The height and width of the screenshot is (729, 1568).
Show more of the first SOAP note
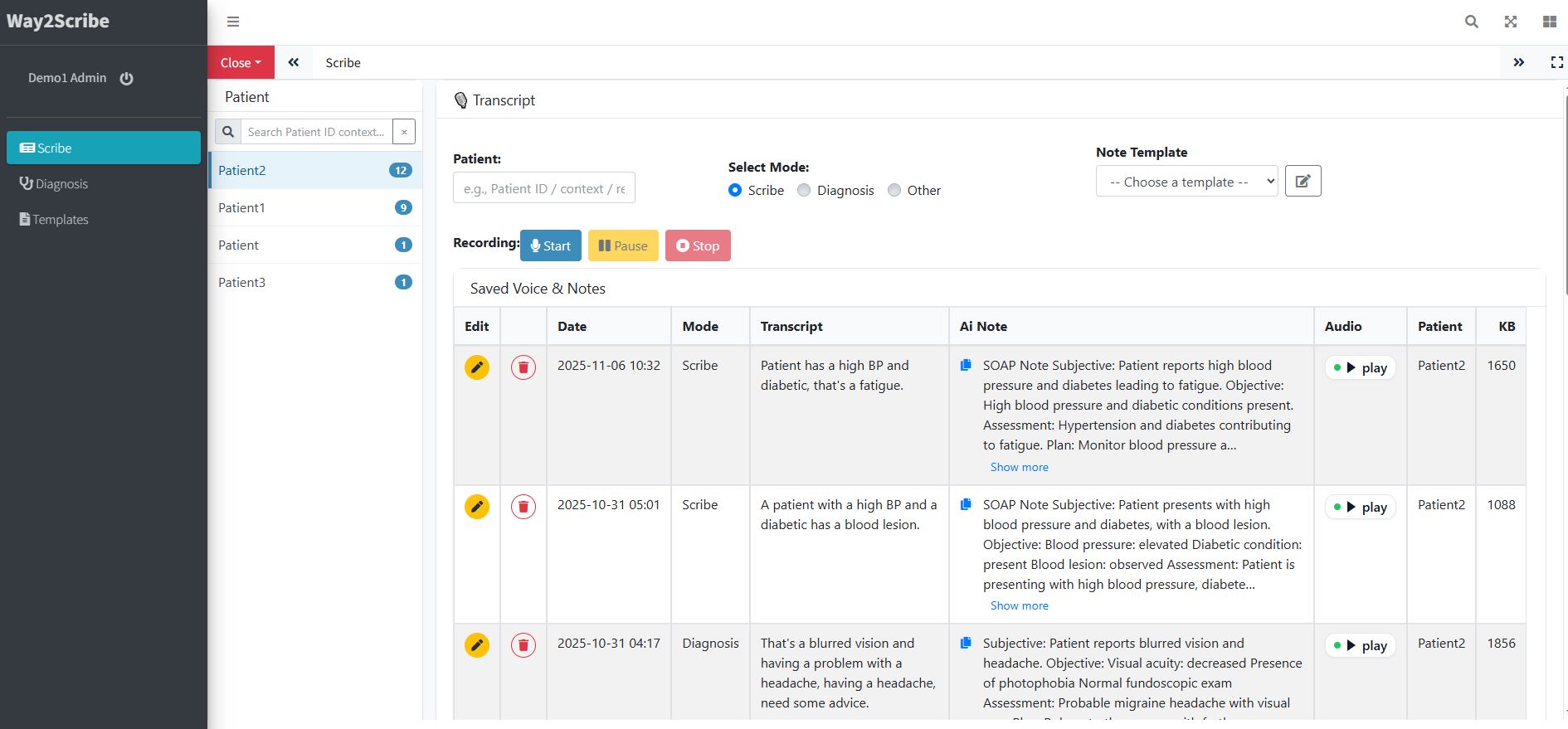click(x=1019, y=467)
